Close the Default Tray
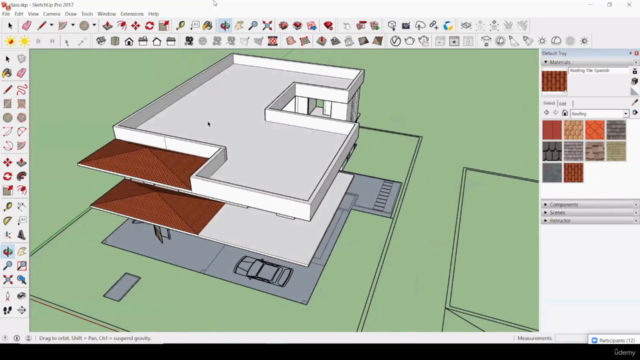 pos(636,53)
